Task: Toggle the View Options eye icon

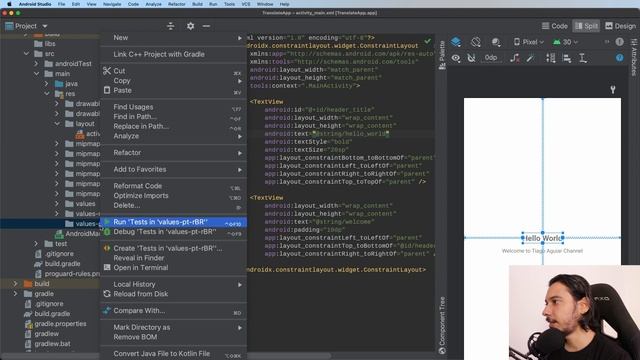Action: (x=456, y=58)
